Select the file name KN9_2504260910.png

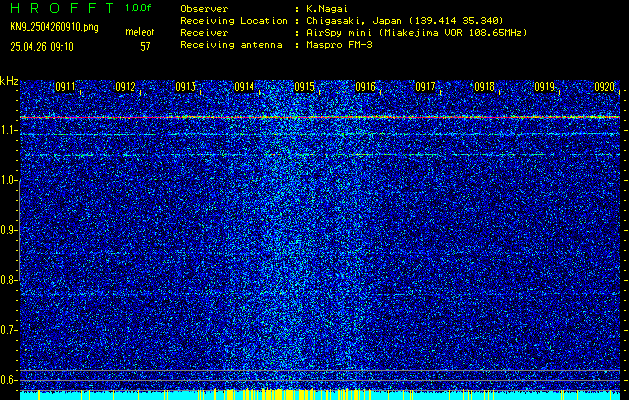point(54,28)
